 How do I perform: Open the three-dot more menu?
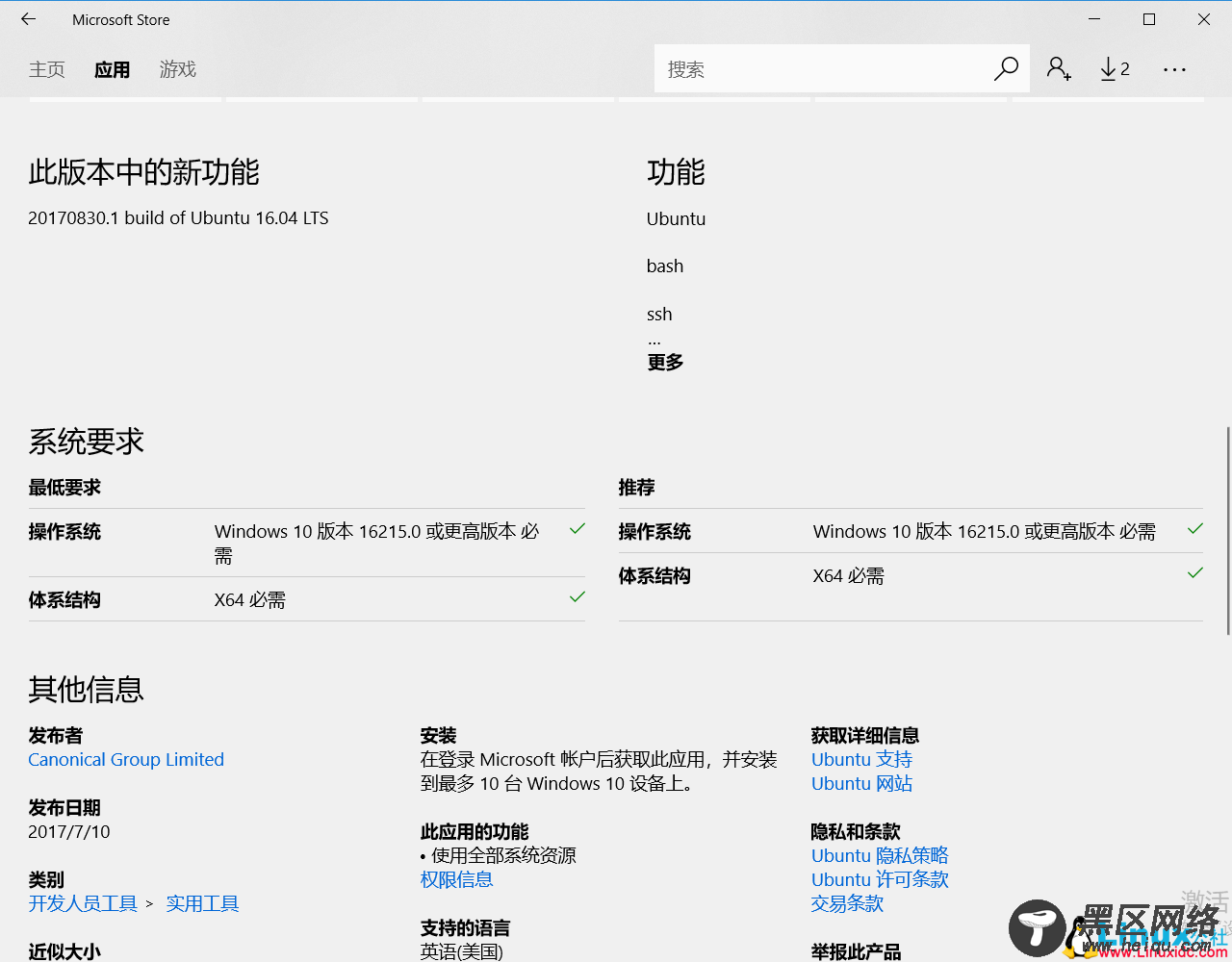coord(1174,69)
